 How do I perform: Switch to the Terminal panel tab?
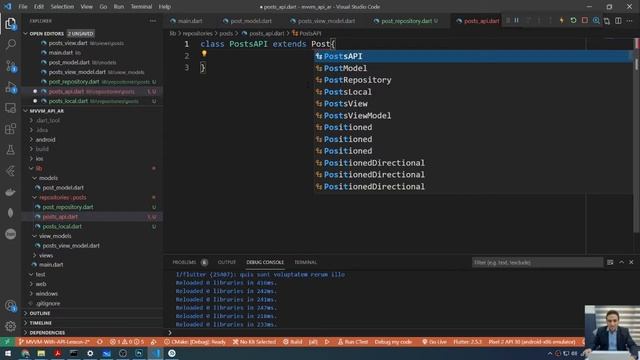tap(305, 262)
